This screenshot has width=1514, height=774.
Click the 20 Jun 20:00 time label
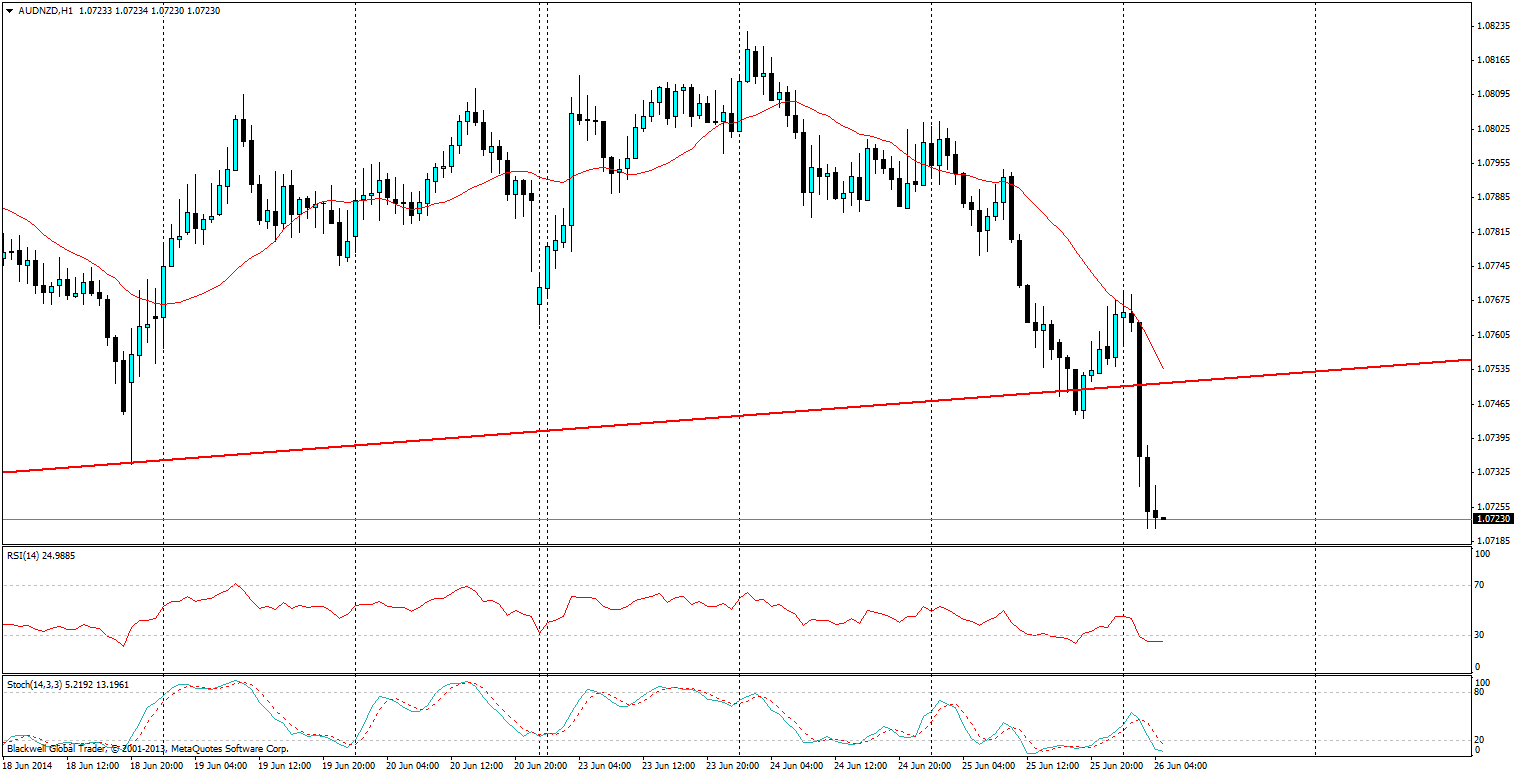(541, 766)
